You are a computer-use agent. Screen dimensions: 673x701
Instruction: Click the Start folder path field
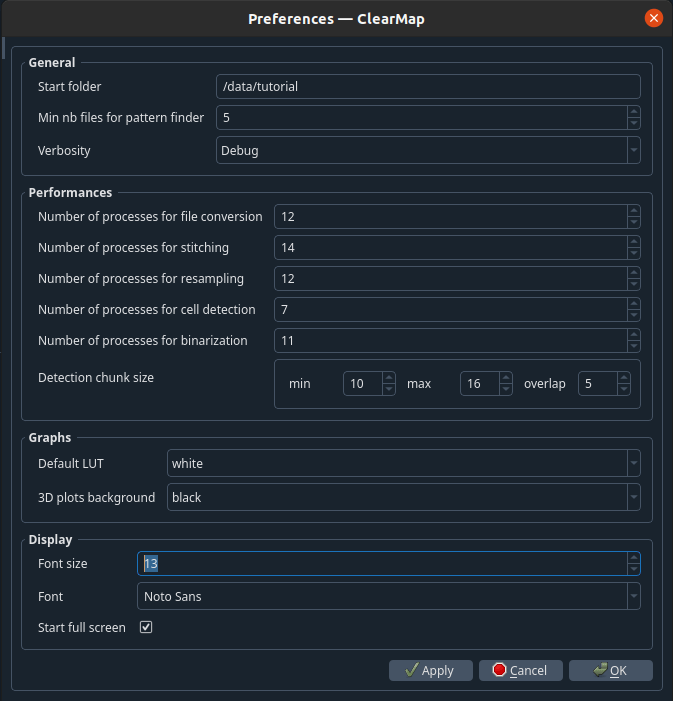(x=428, y=86)
